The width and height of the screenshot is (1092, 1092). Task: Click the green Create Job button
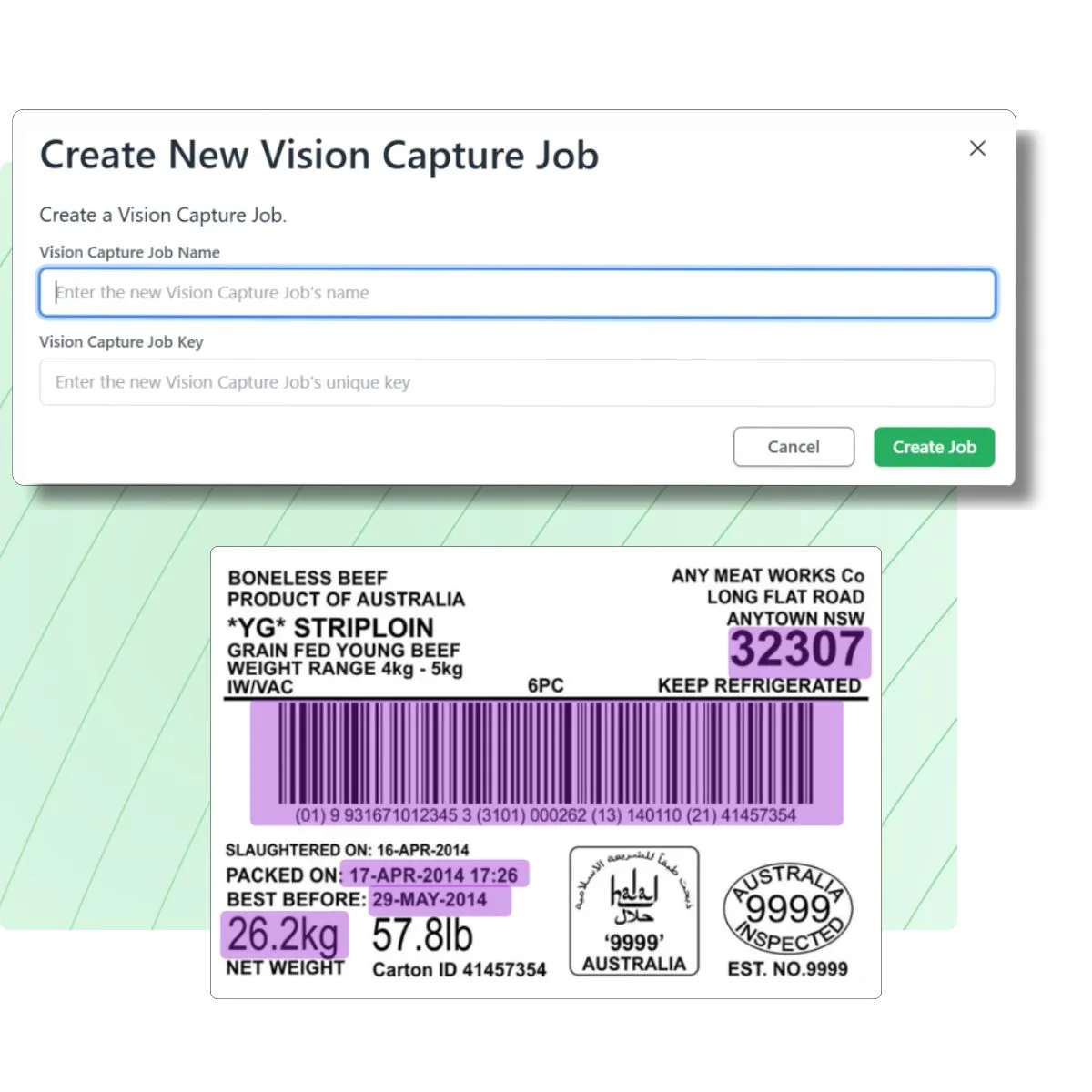934,447
